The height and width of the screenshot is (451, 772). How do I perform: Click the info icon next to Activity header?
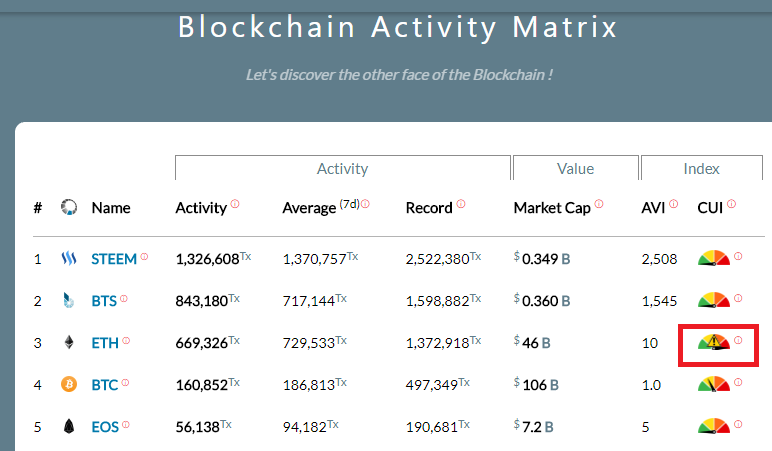tap(235, 204)
